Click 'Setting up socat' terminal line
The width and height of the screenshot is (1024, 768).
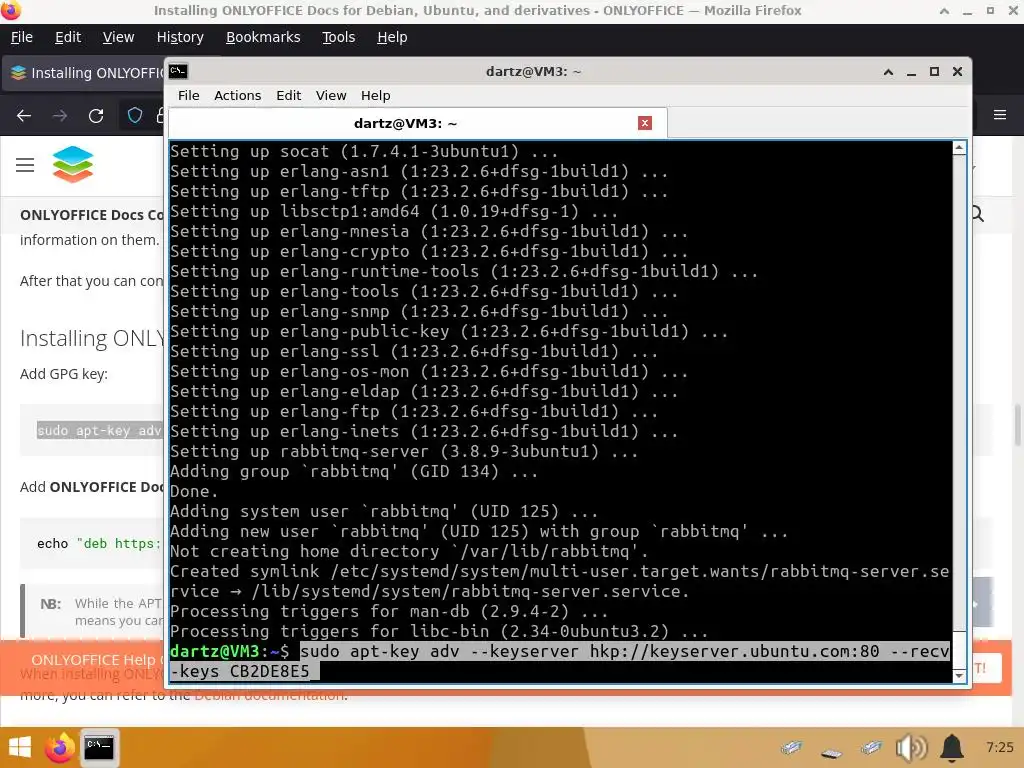click(x=364, y=152)
